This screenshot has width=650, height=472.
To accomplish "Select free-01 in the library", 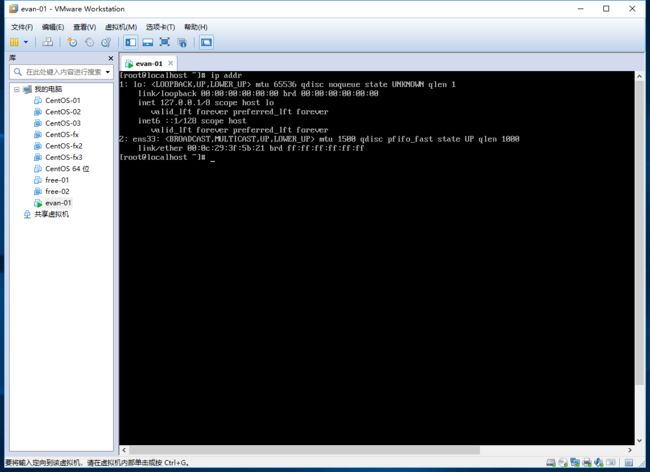I will point(57,180).
